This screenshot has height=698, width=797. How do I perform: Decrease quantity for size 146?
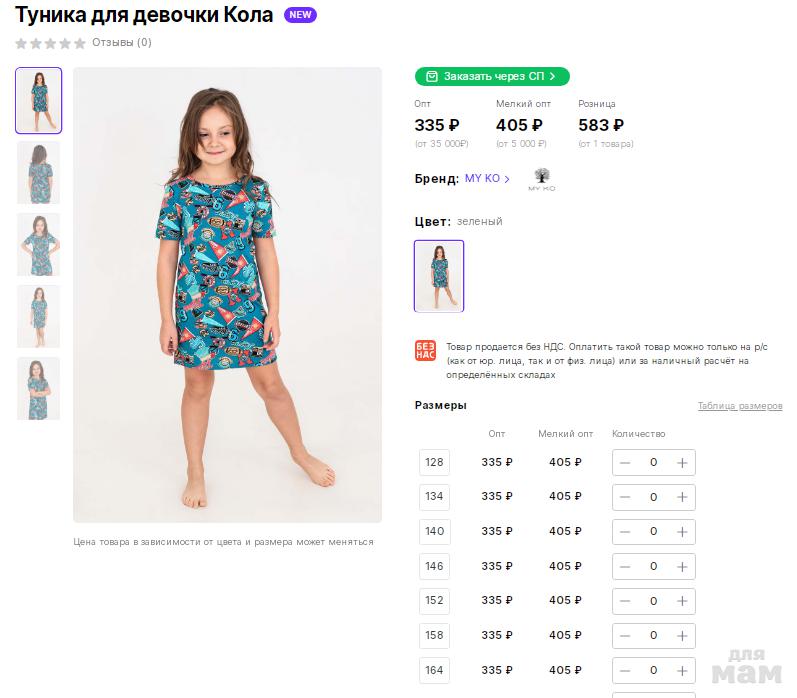tap(625, 567)
